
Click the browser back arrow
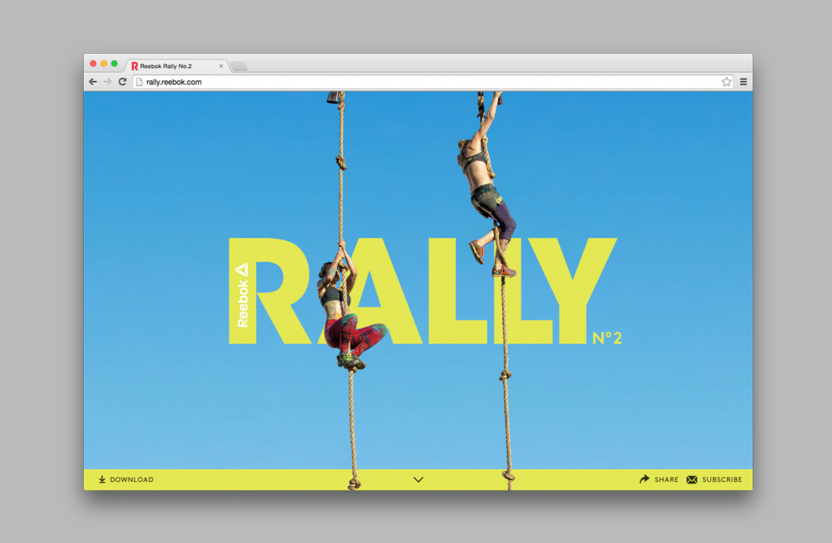[x=93, y=82]
